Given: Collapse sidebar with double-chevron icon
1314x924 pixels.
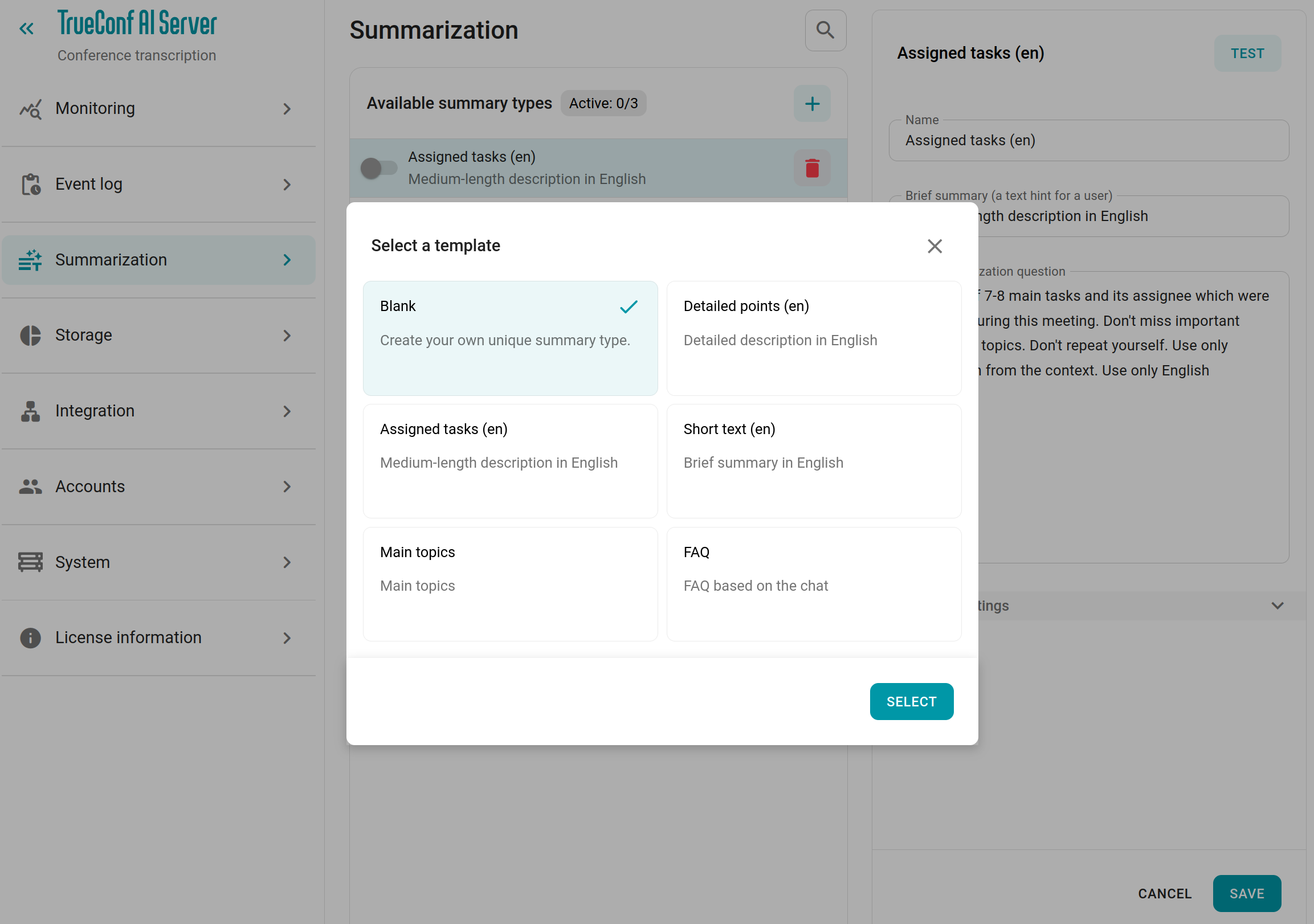Looking at the screenshot, I should [x=26, y=28].
